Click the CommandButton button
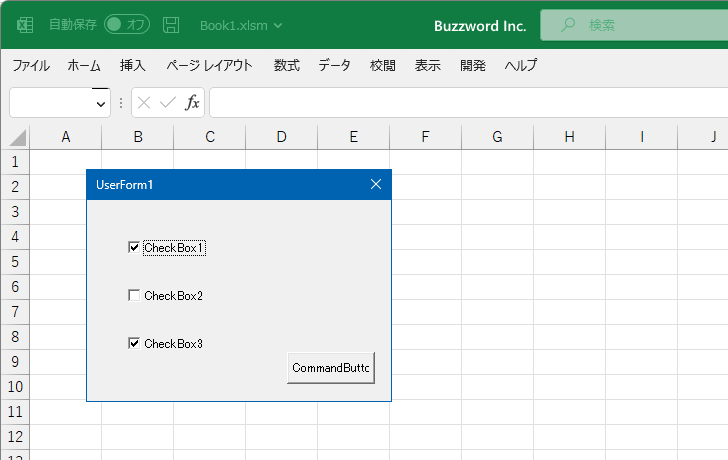728x460 pixels. [331, 368]
